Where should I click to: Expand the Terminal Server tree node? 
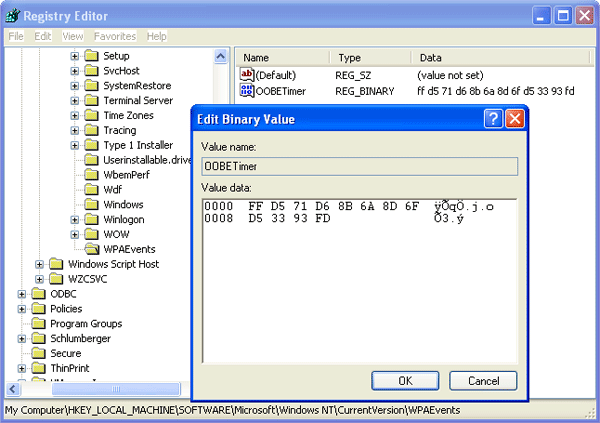pos(75,100)
